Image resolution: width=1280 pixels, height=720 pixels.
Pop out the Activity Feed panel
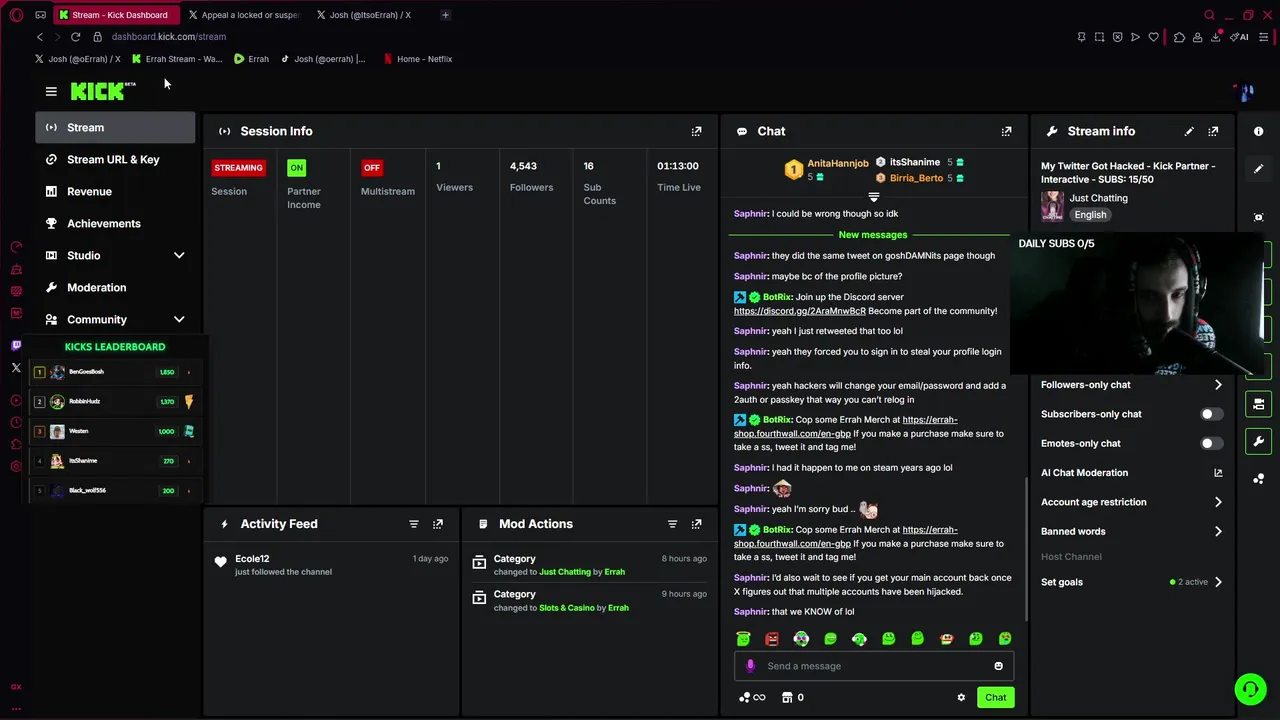(437, 524)
